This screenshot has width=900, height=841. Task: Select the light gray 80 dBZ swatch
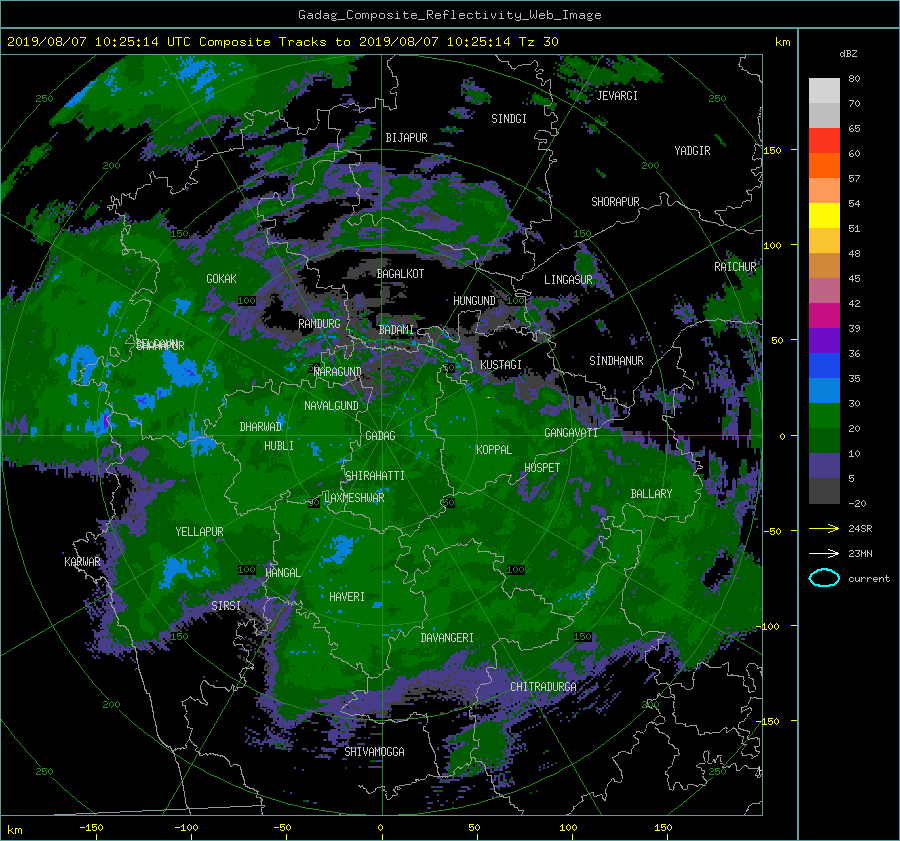coord(824,90)
